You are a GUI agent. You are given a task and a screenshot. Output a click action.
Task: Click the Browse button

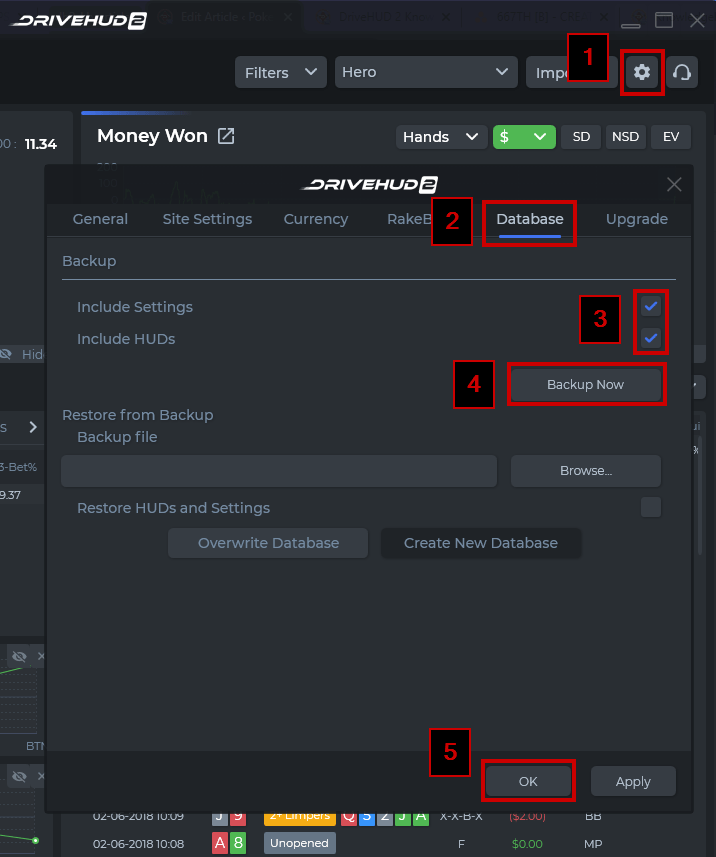(585, 471)
